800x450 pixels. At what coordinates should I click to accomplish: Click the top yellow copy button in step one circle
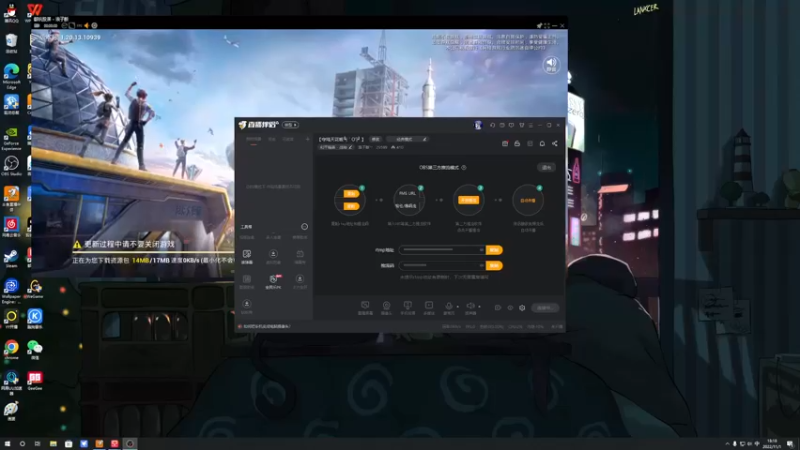(x=351, y=194)
